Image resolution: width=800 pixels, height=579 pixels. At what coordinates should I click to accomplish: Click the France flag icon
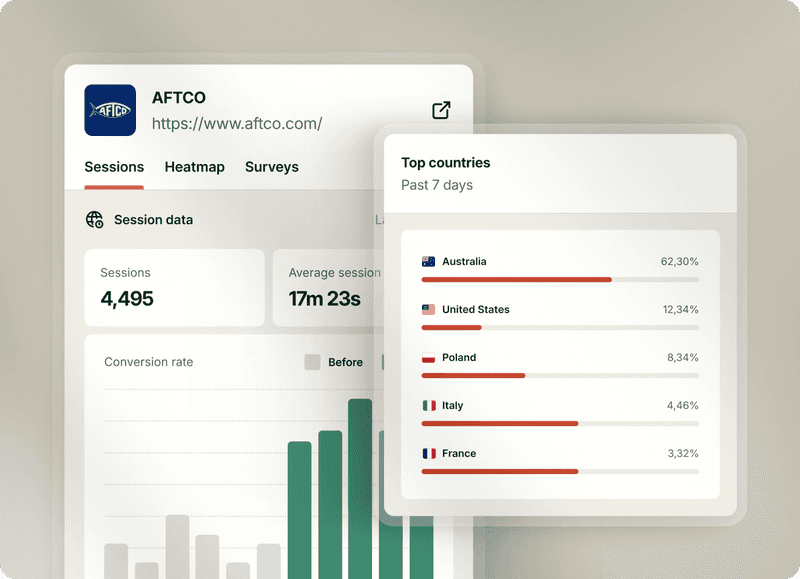click(428, 454)
